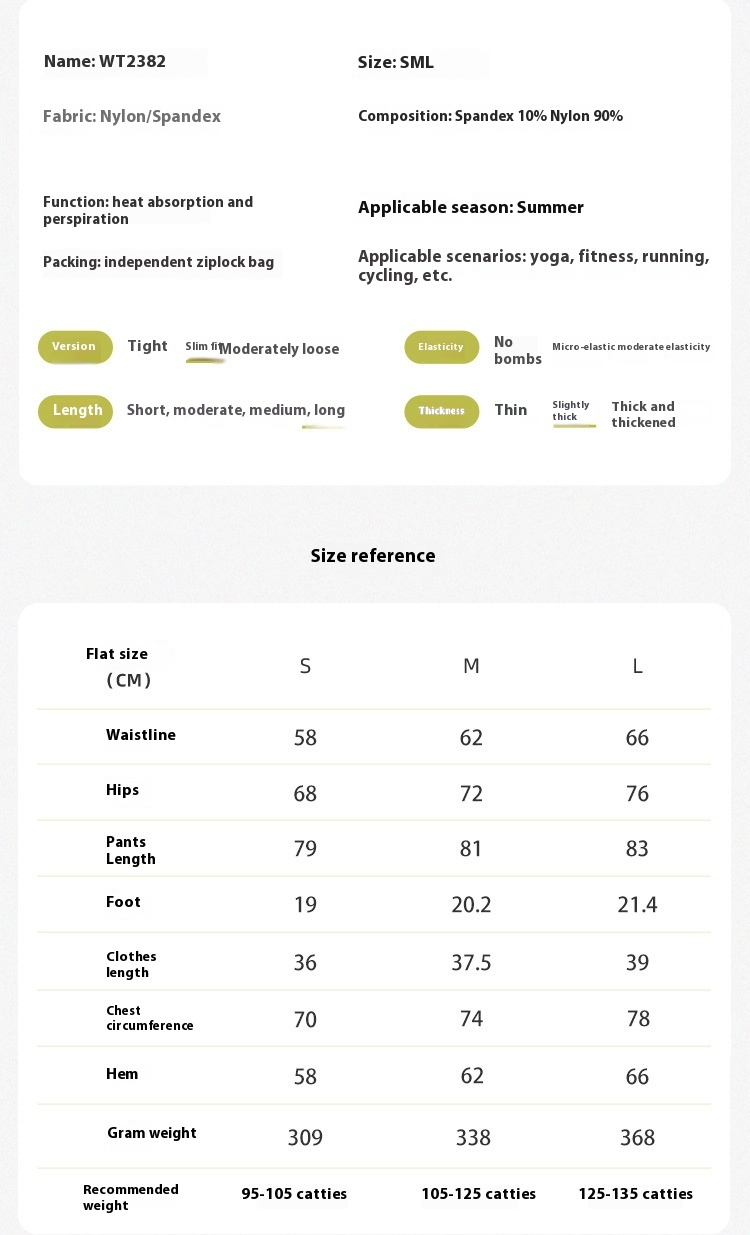Click the olive Thickness pill label
The image size is (750, 1235).
441,411
